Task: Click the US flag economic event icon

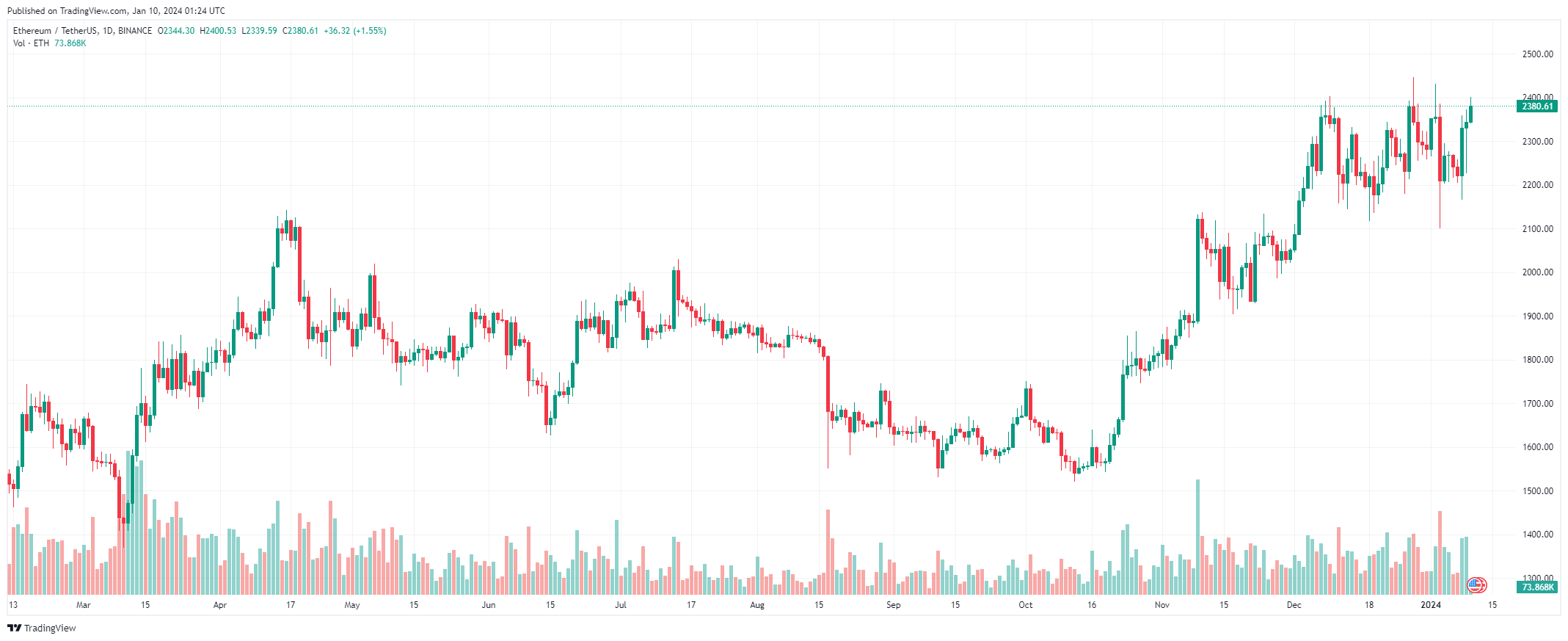Action: [1476, 585]
